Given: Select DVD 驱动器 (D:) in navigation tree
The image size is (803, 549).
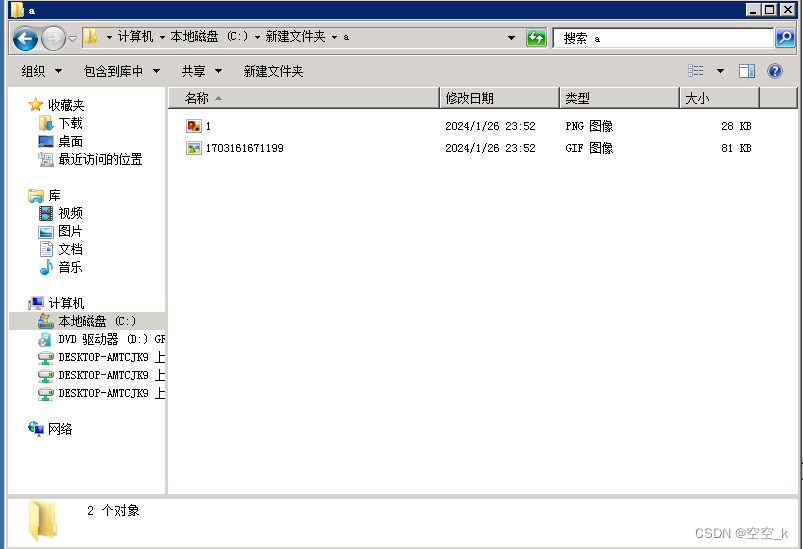Looking at the screenshot, I should click(112, 339).
